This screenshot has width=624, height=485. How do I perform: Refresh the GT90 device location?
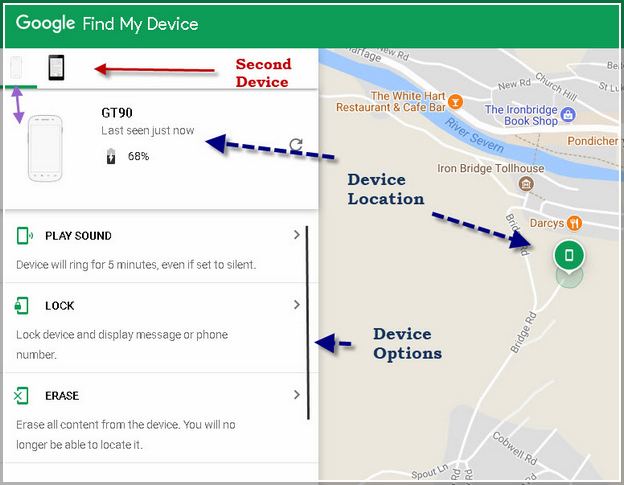(x=296, y=145)
